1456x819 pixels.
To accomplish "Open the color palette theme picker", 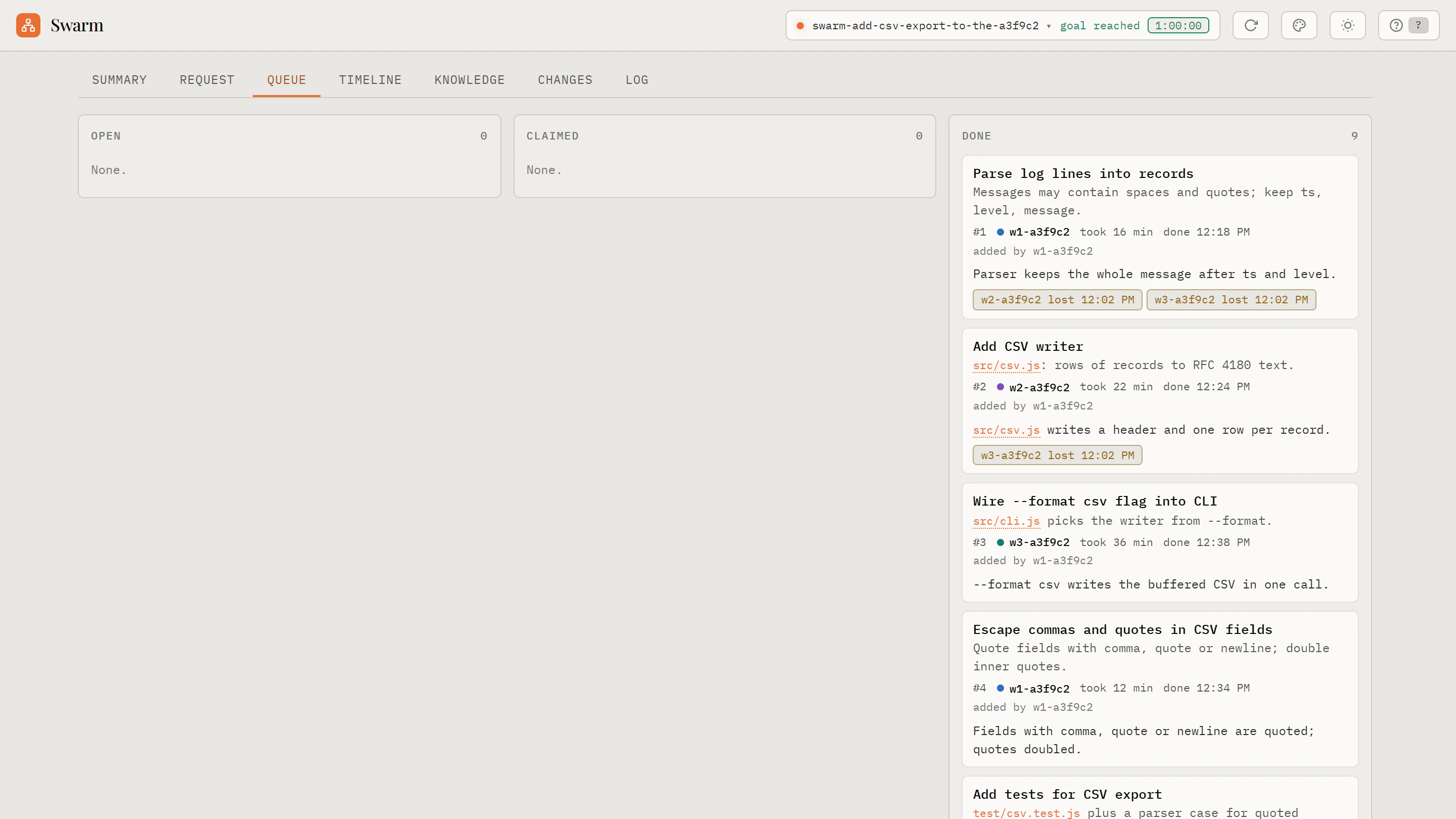I will click(x=1299, y=25).
